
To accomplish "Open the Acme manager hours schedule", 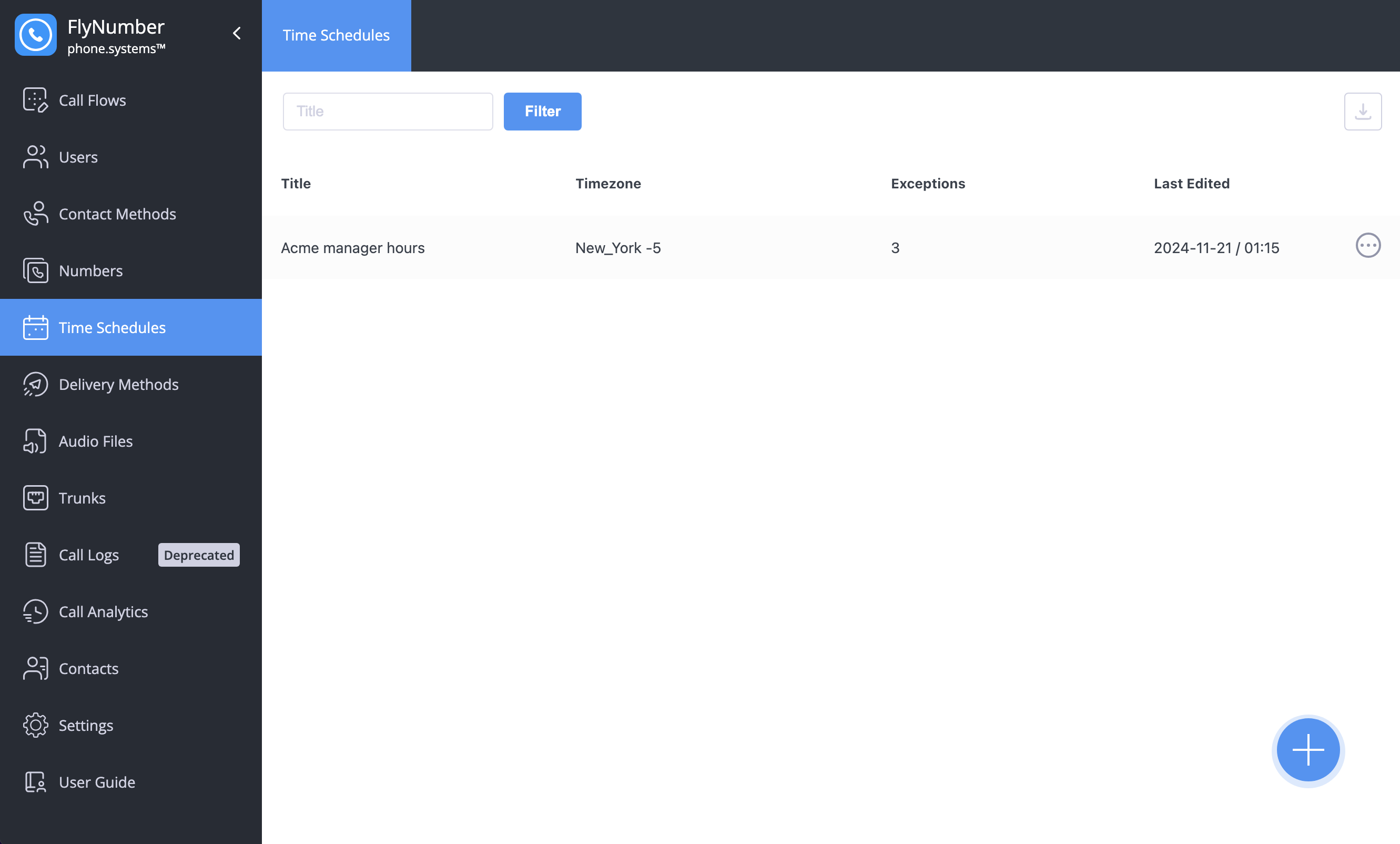I will [x=353, y=248].
